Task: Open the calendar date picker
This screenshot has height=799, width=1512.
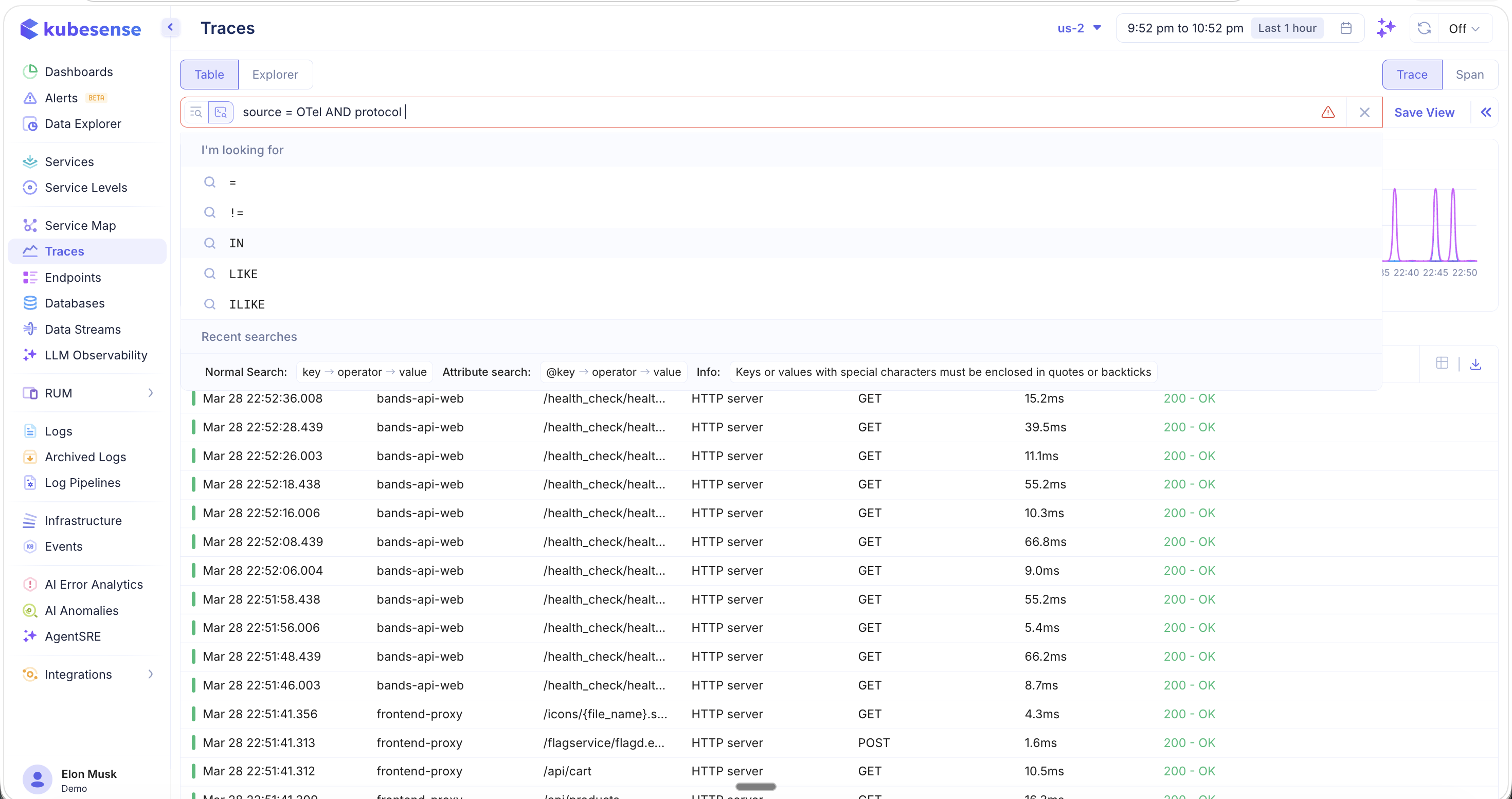Action: 1346,28
